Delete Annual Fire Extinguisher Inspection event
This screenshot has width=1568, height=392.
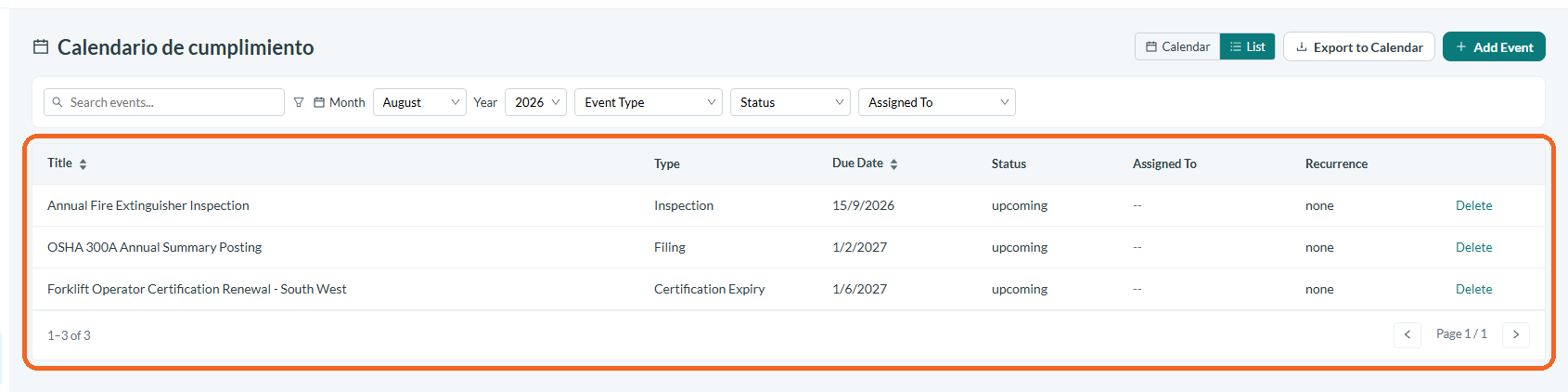(1473, 205)
